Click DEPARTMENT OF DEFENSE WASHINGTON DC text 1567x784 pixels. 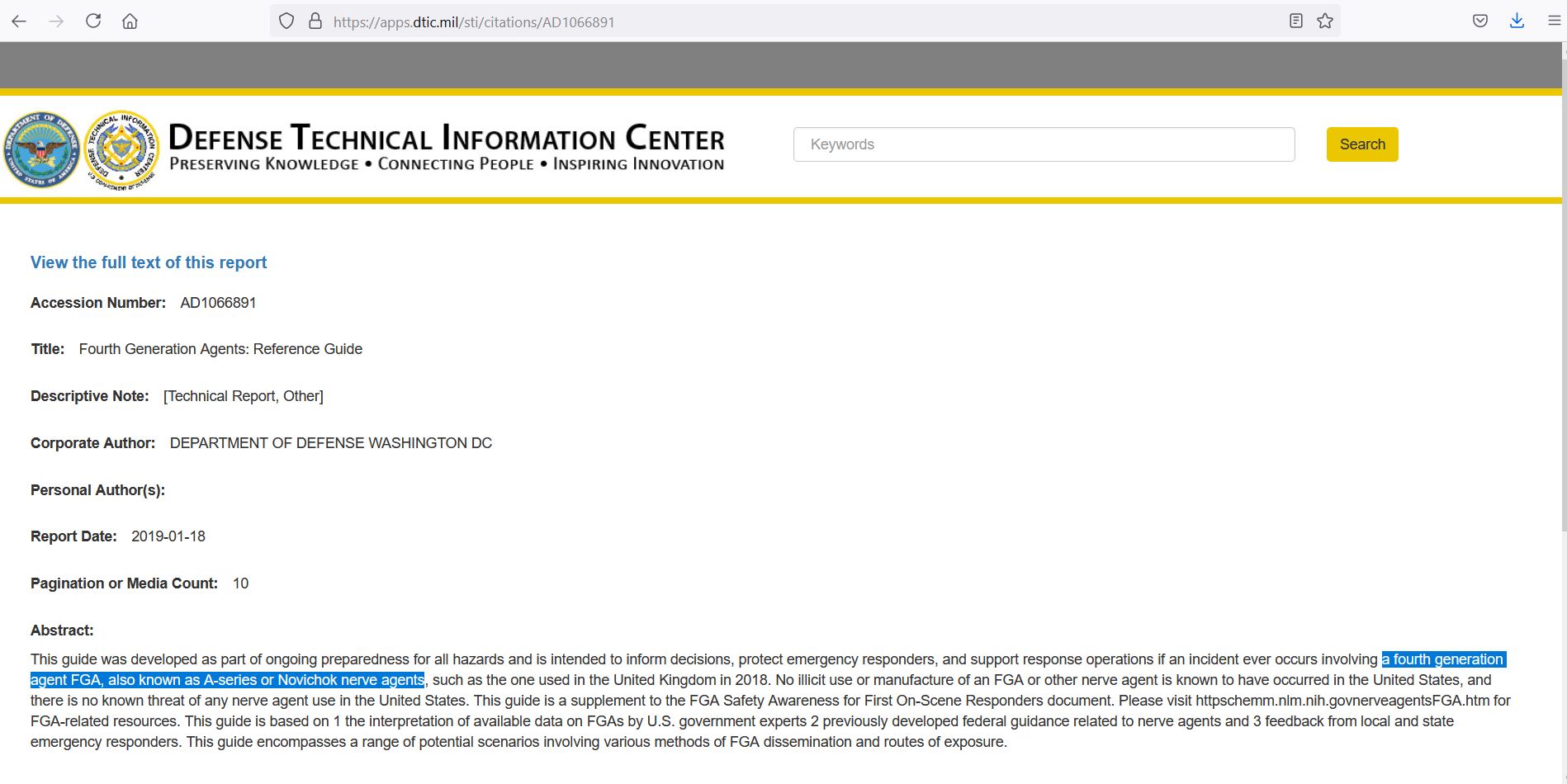tap(331, 443)
